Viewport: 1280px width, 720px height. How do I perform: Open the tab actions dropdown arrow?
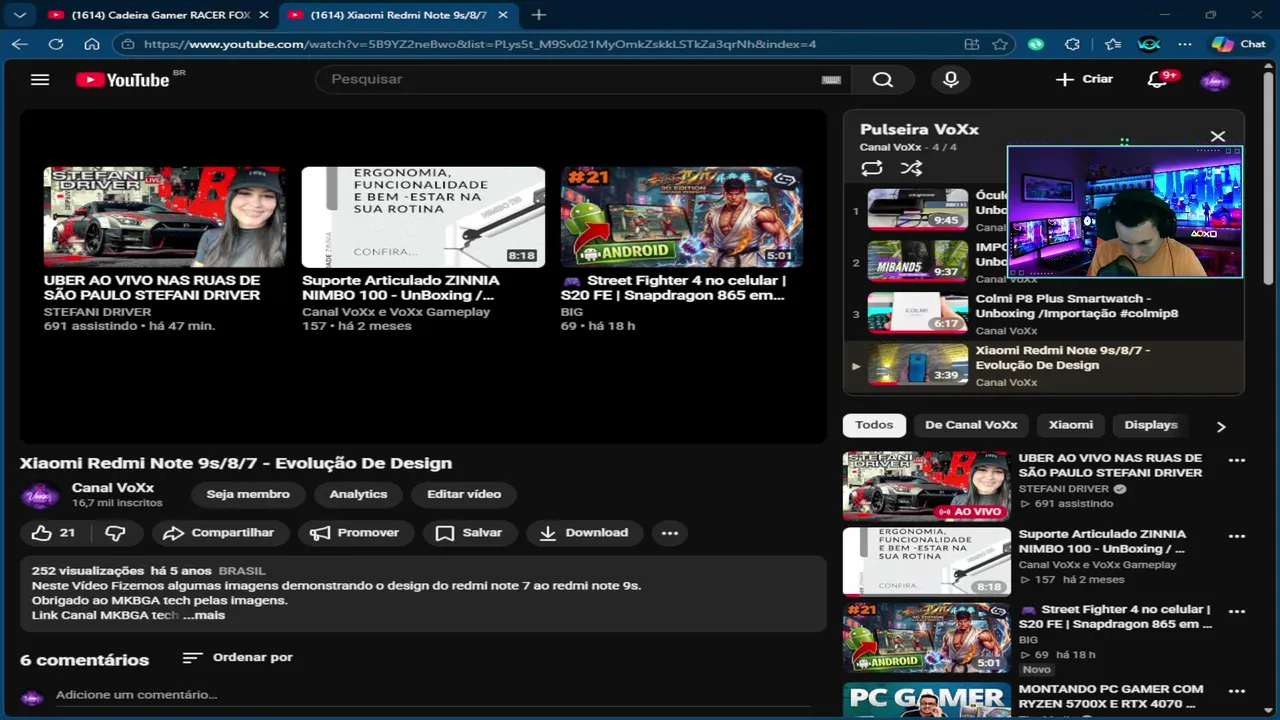[x=20, y=15]
